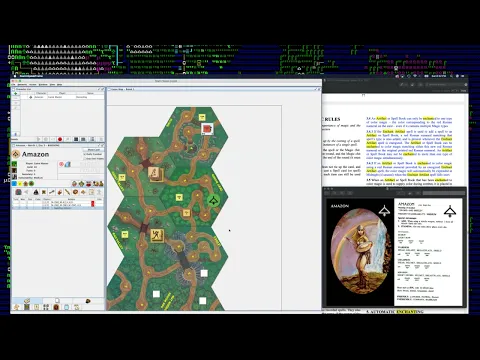Click the blank page tab at the bottom of Amazon panel
The height and width of the screenshot is (360, 480).
tap(57, 301)
